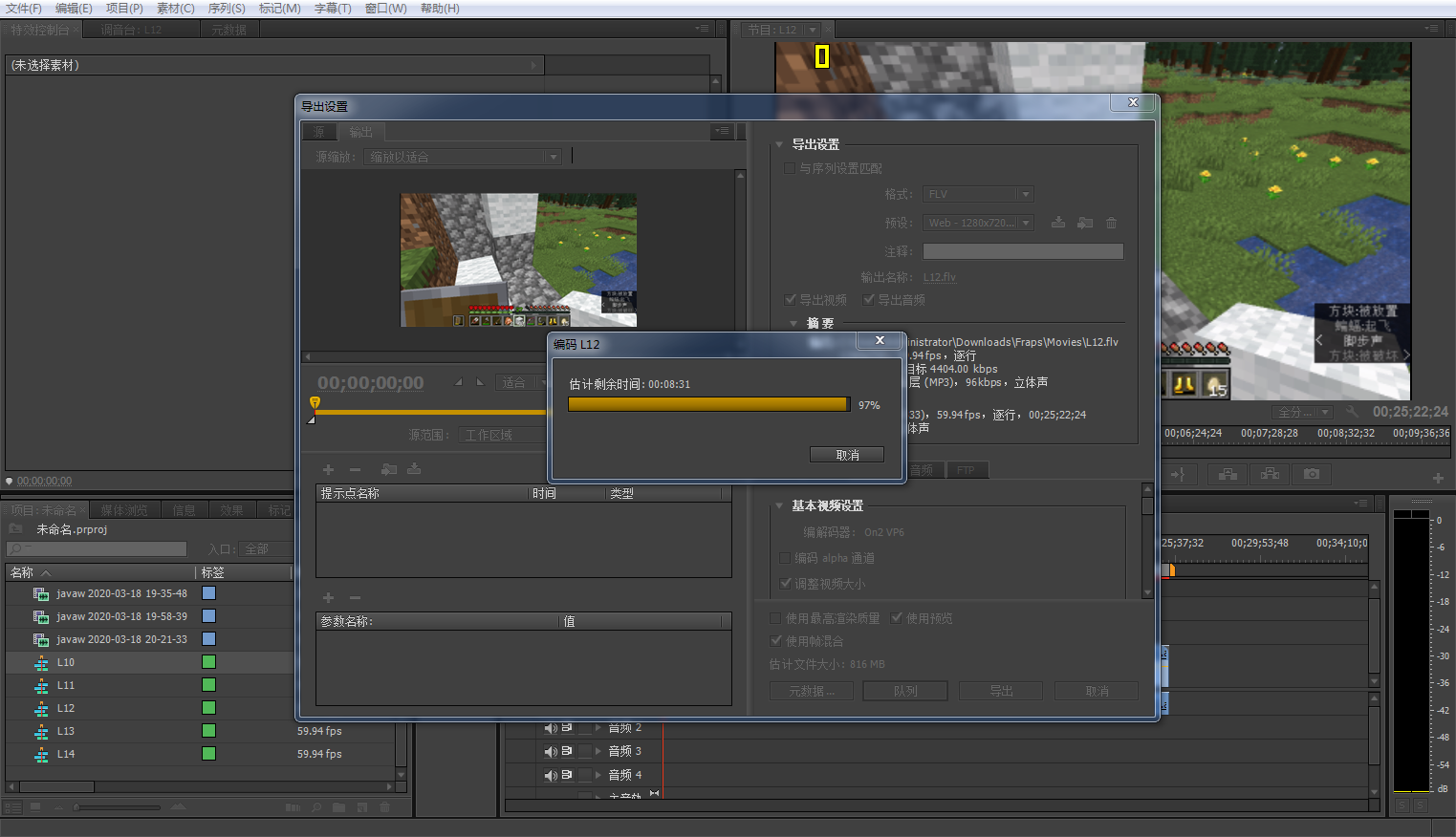Click the set in point triangle icon
1456x837 pixels.
click(458, 382)
